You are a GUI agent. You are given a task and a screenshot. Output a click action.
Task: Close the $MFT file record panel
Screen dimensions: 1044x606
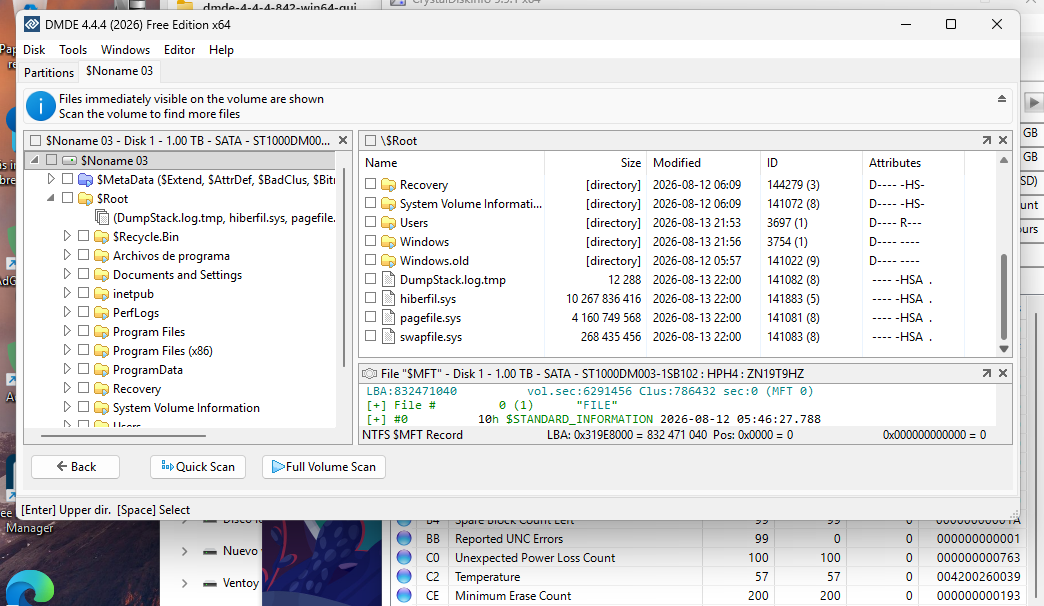[x=1003, y=374]
